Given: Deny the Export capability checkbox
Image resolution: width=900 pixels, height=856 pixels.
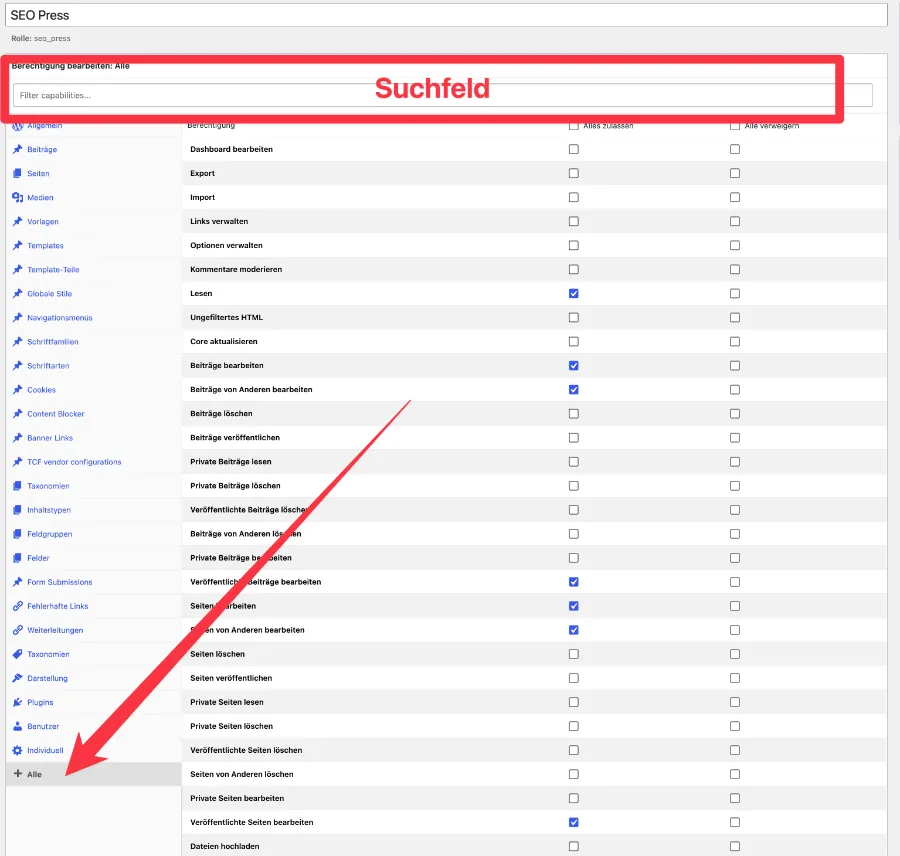Looking at the screenshot, I should [x=735, y=173].
